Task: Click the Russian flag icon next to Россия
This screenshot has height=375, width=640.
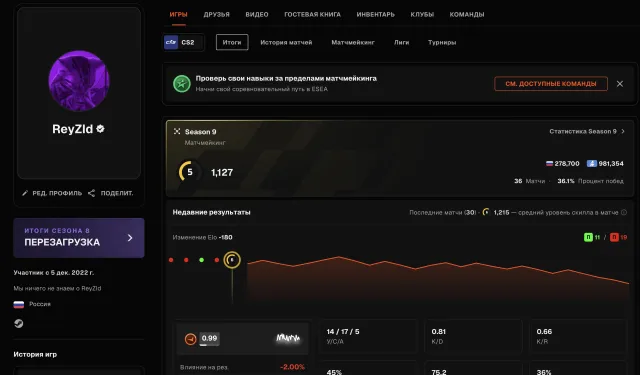Action: (x=19, y=304)
